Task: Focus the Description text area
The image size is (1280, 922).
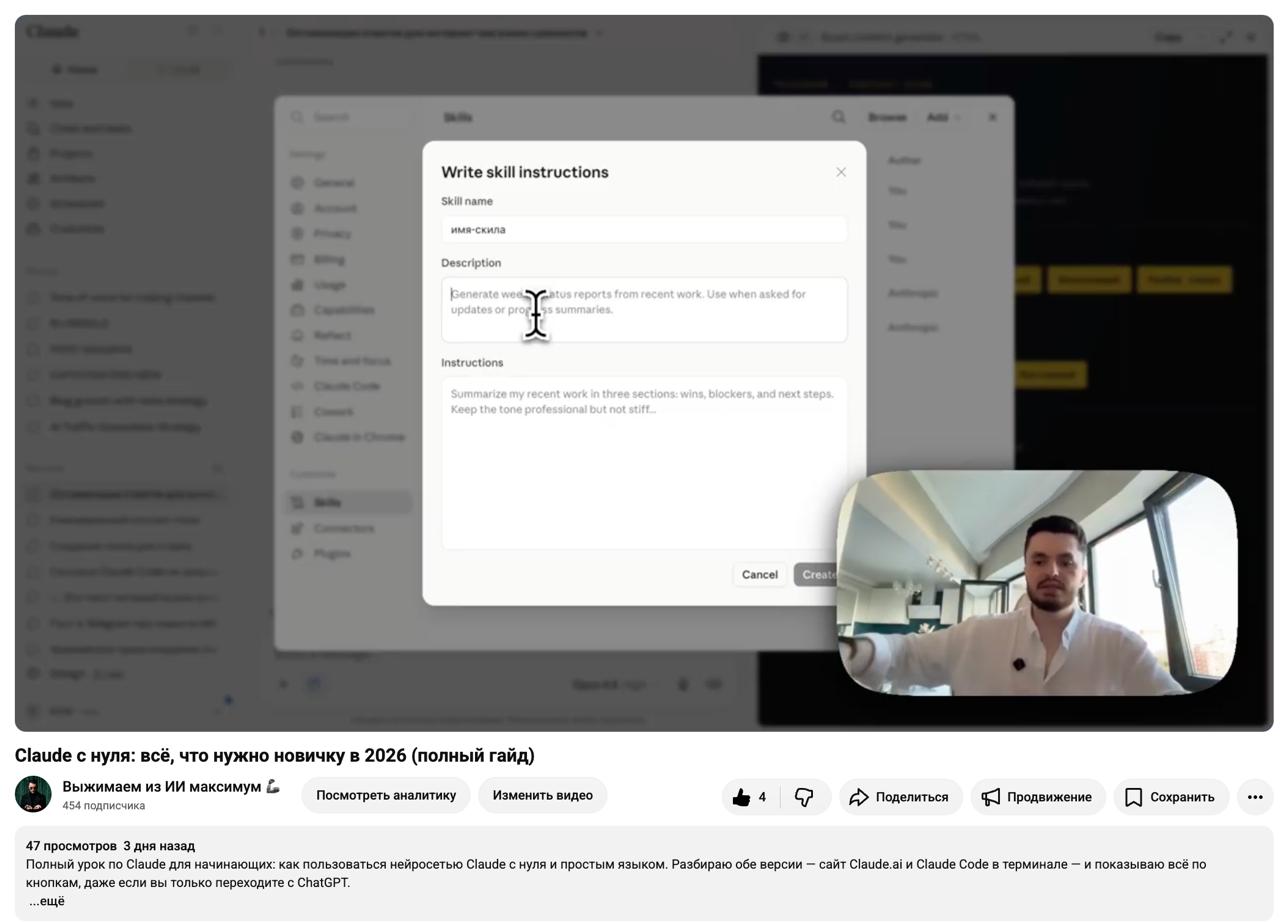Action: coord(644,309)
